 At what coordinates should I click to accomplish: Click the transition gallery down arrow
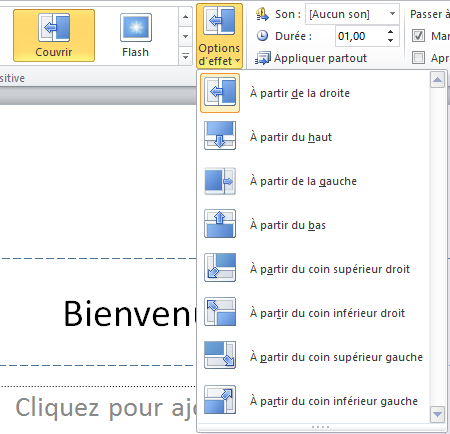coord(185,36)
